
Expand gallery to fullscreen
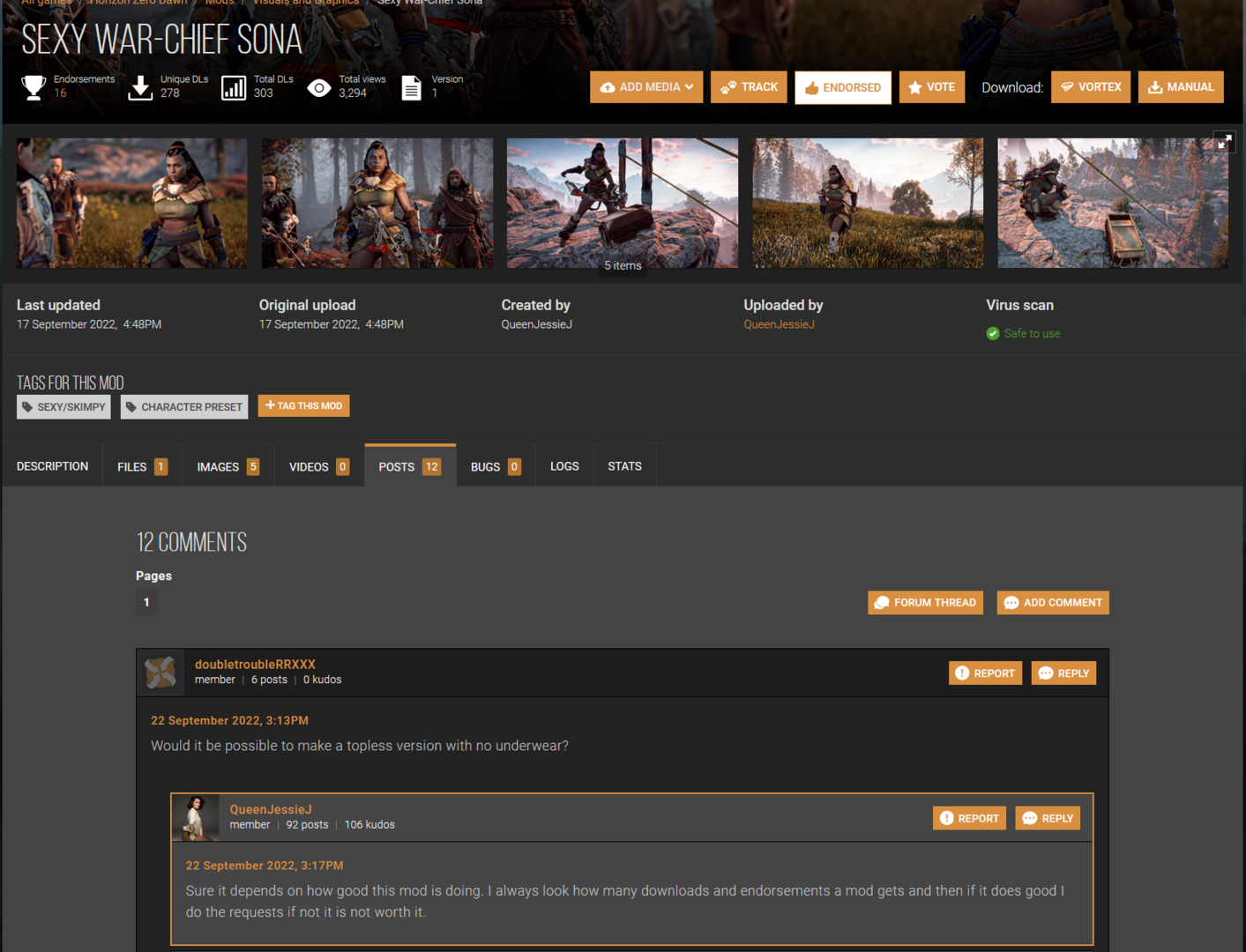click(1224, 142)
